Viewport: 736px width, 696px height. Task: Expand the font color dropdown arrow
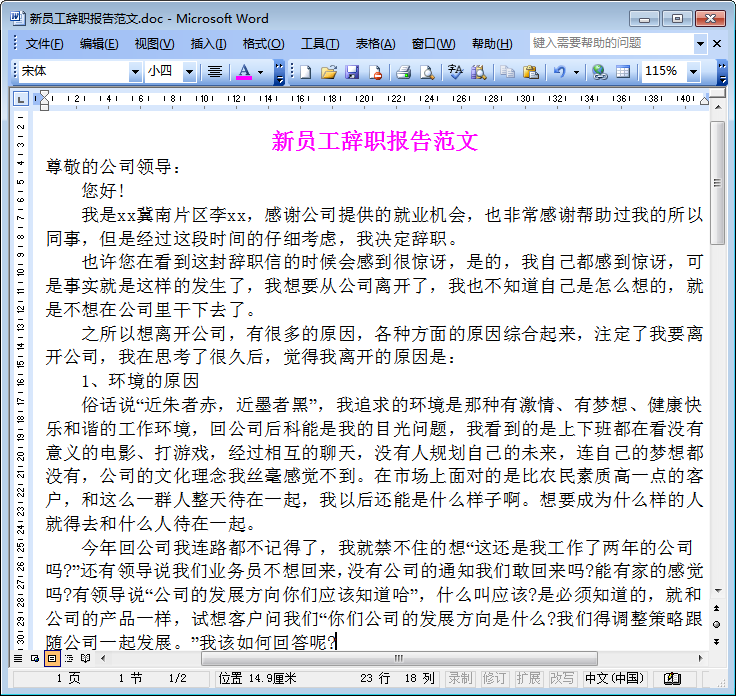[x=261, y=72]
